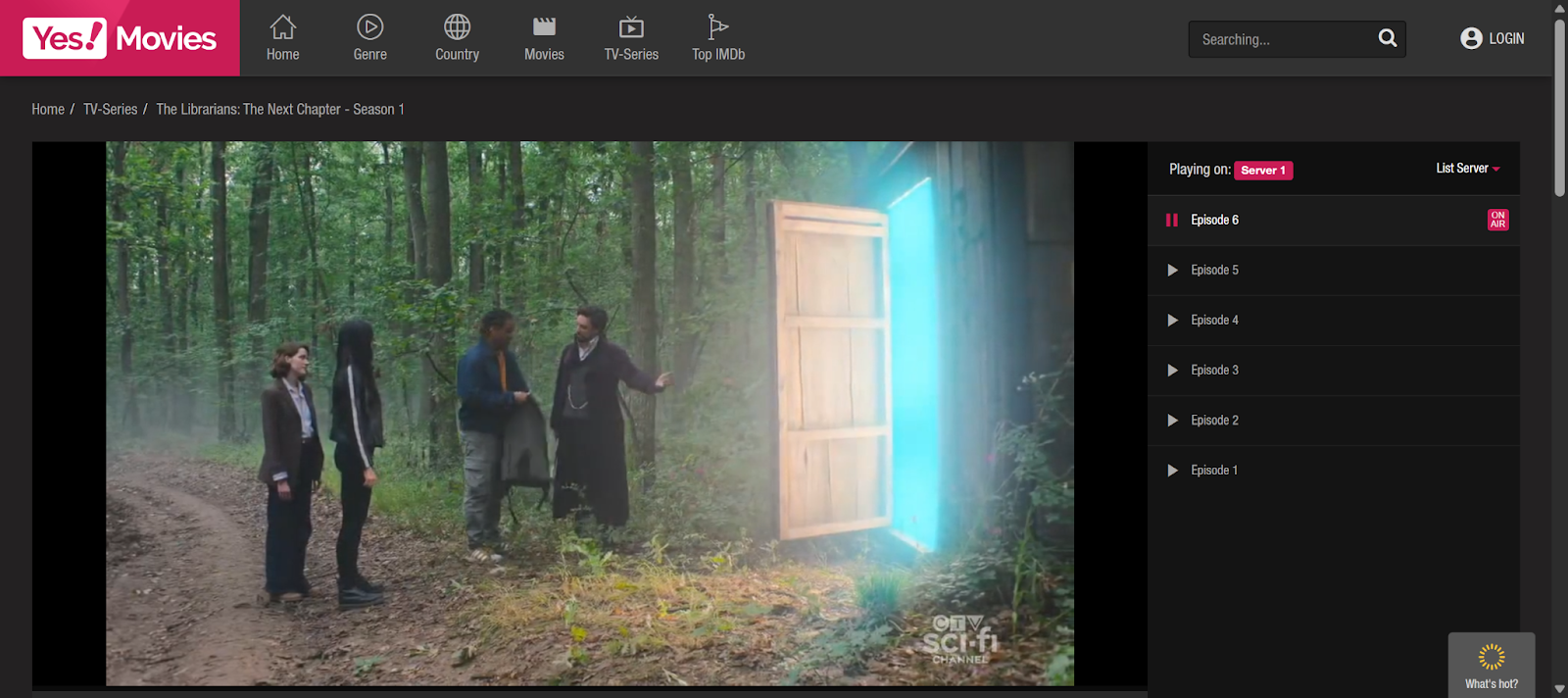Image resolution: width=1568 pixels, height=698 pixels.
Task: Select Episode 6 text label
Action: click(1214, 221)
